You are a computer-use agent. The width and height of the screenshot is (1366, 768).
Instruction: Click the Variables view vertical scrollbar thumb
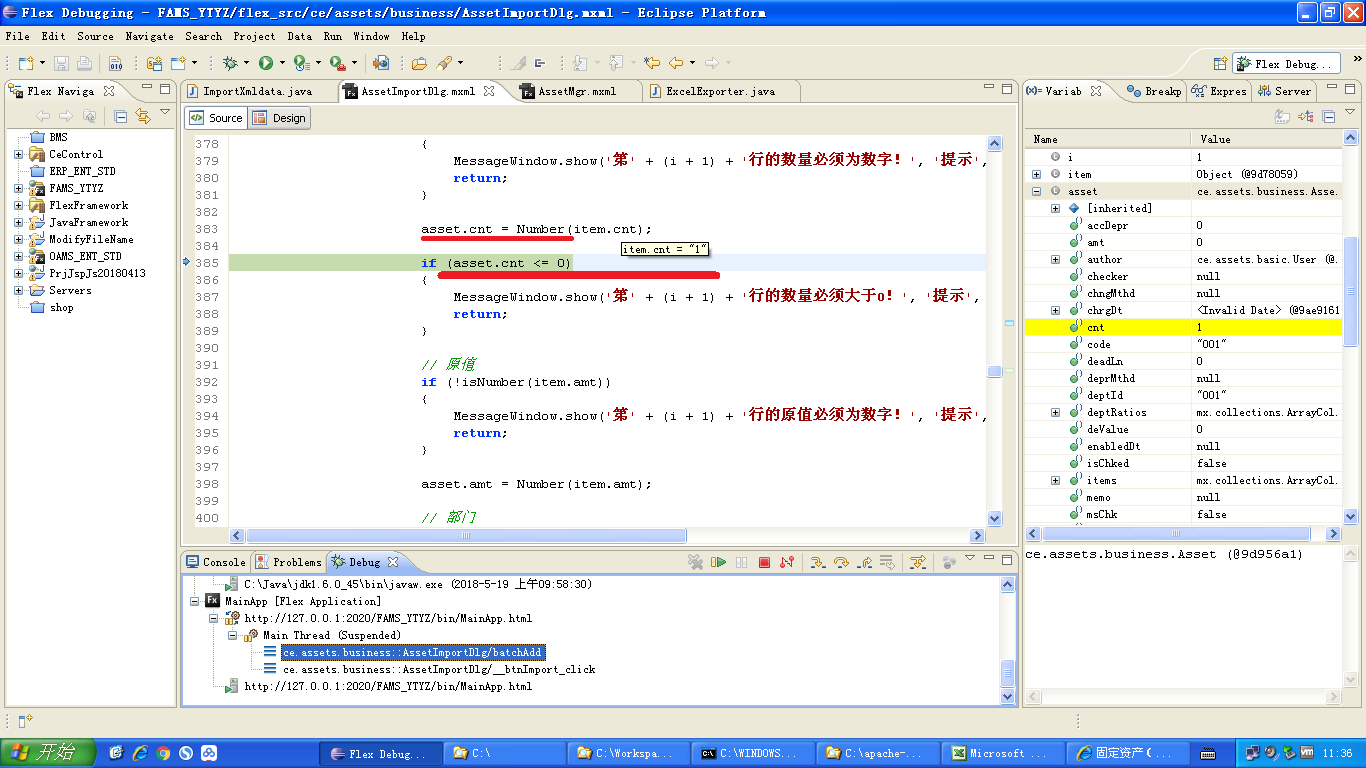[x=1350, y=292]
